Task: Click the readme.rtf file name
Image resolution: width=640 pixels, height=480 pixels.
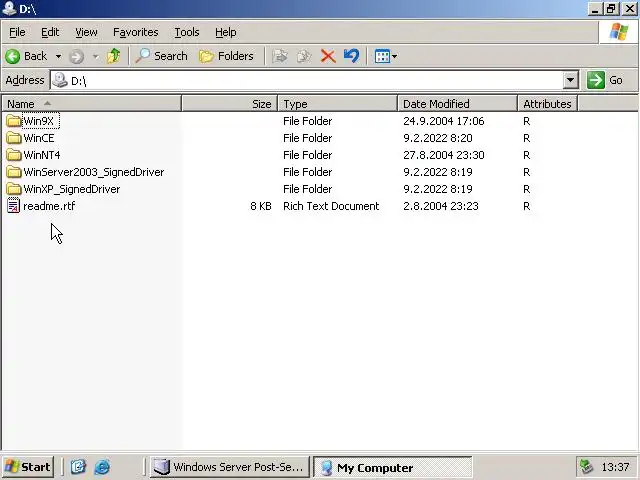Action: (x=49, y=206)
